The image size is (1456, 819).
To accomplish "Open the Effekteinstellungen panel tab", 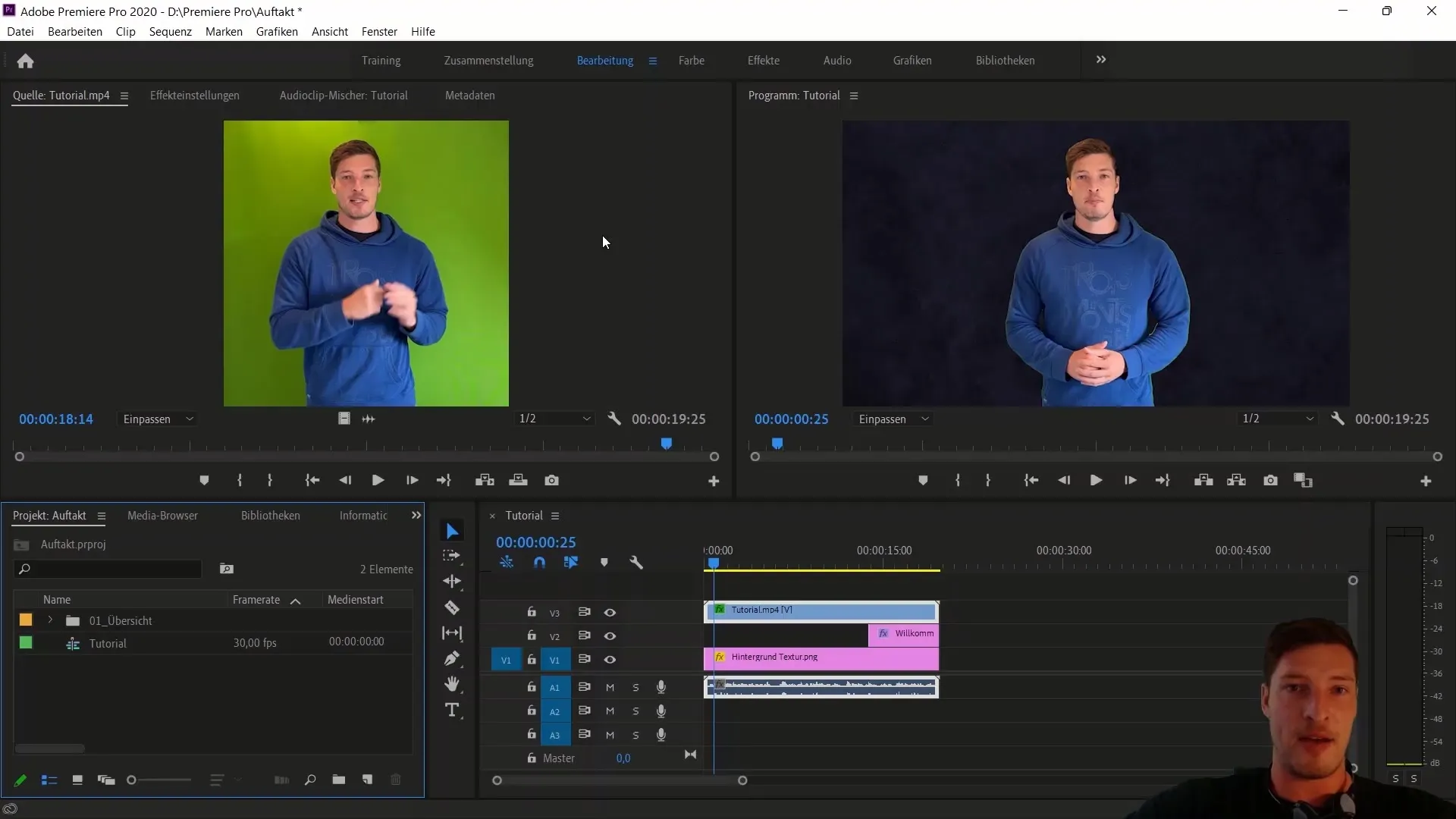I will click(x=194, y=96).
